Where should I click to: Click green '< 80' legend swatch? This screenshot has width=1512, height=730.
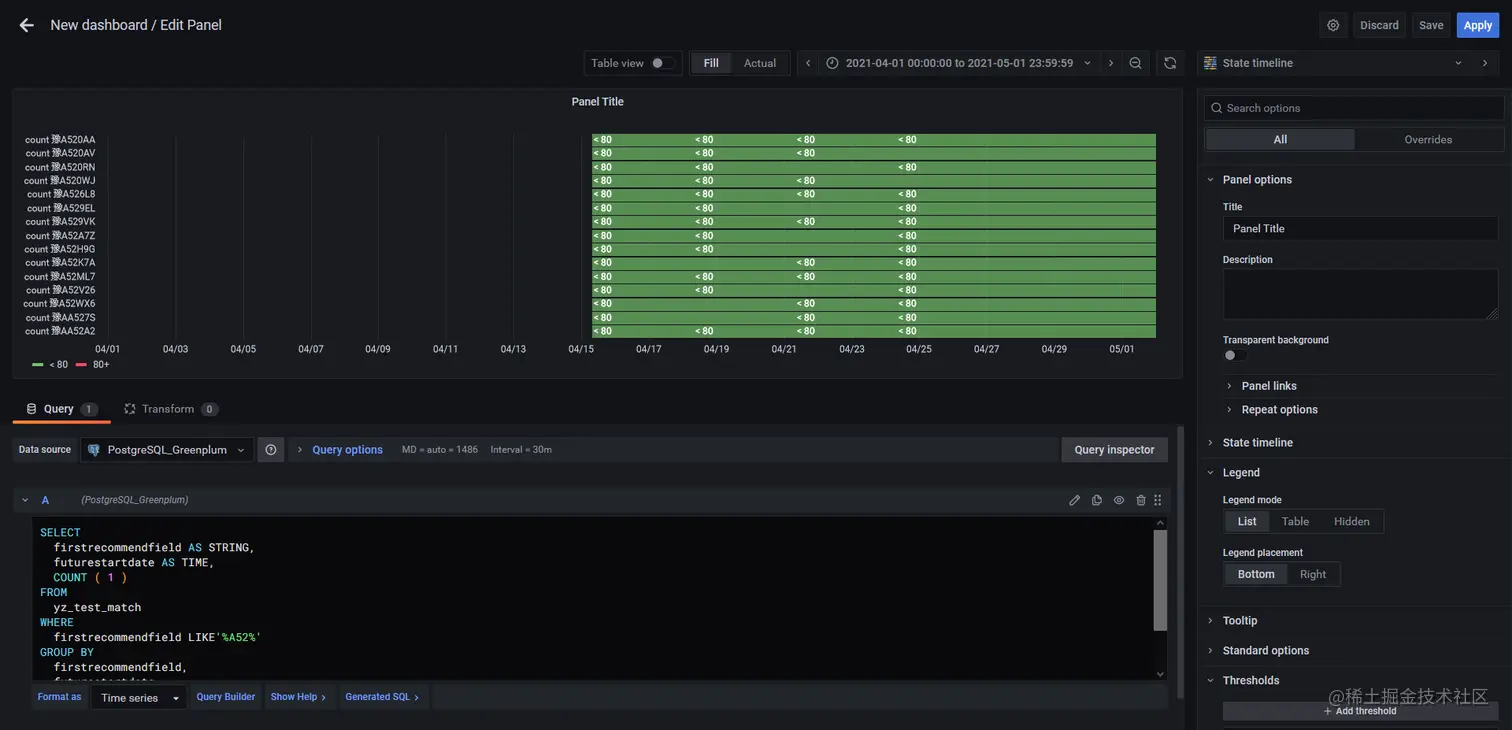38,365
